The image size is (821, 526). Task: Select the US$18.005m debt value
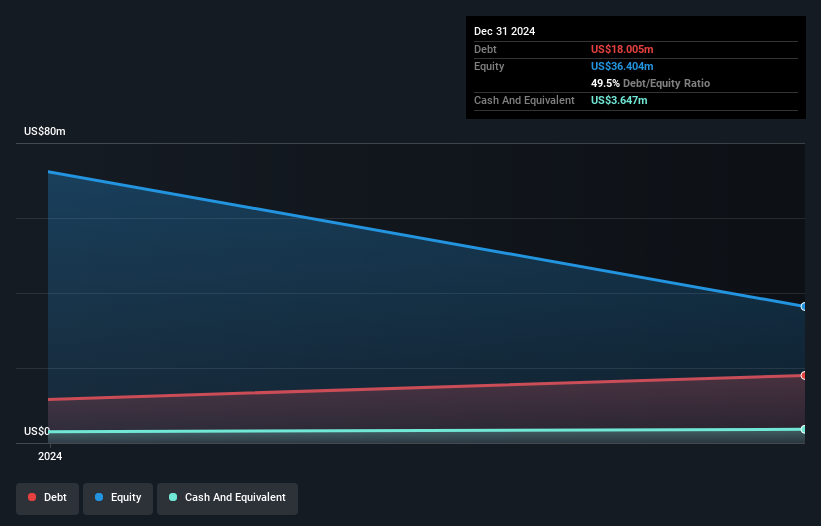pyautogui.click(x=622, y=49)
